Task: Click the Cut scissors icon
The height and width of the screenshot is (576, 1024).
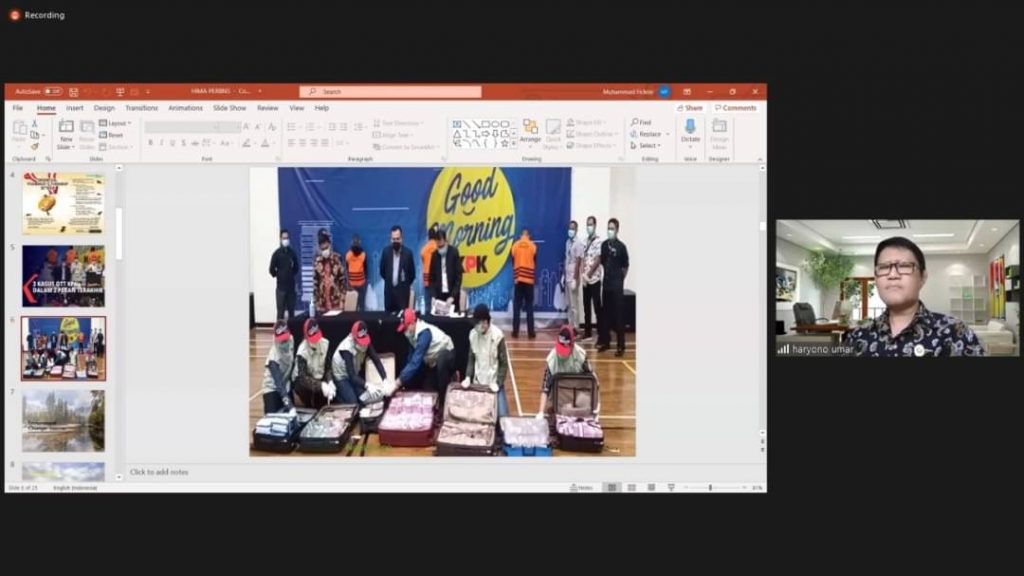Action: [x=35, y=123]
